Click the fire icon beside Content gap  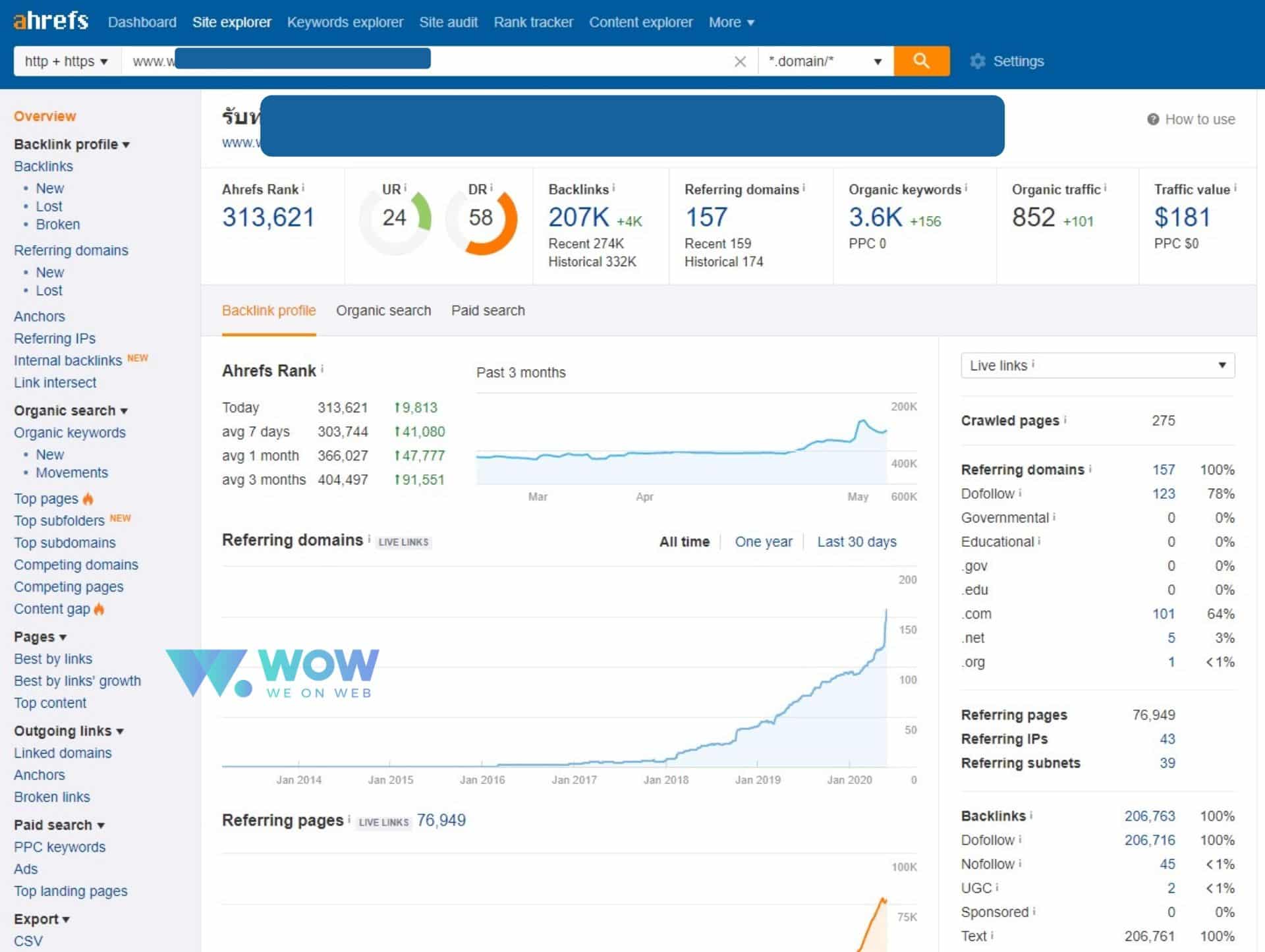click(x=99, y=609)
